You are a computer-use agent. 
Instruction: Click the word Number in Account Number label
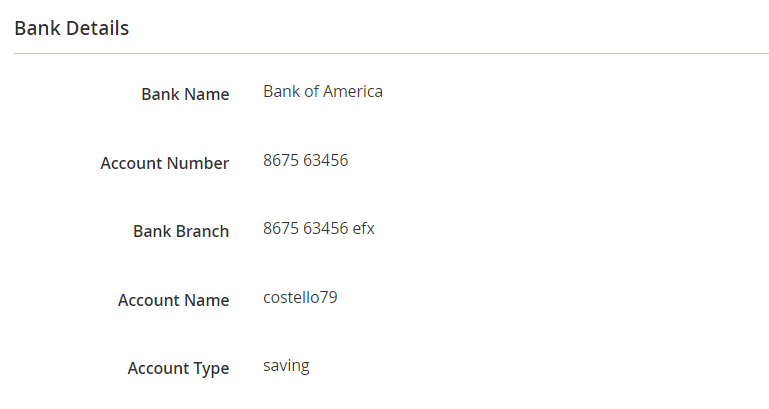[200, 163]
